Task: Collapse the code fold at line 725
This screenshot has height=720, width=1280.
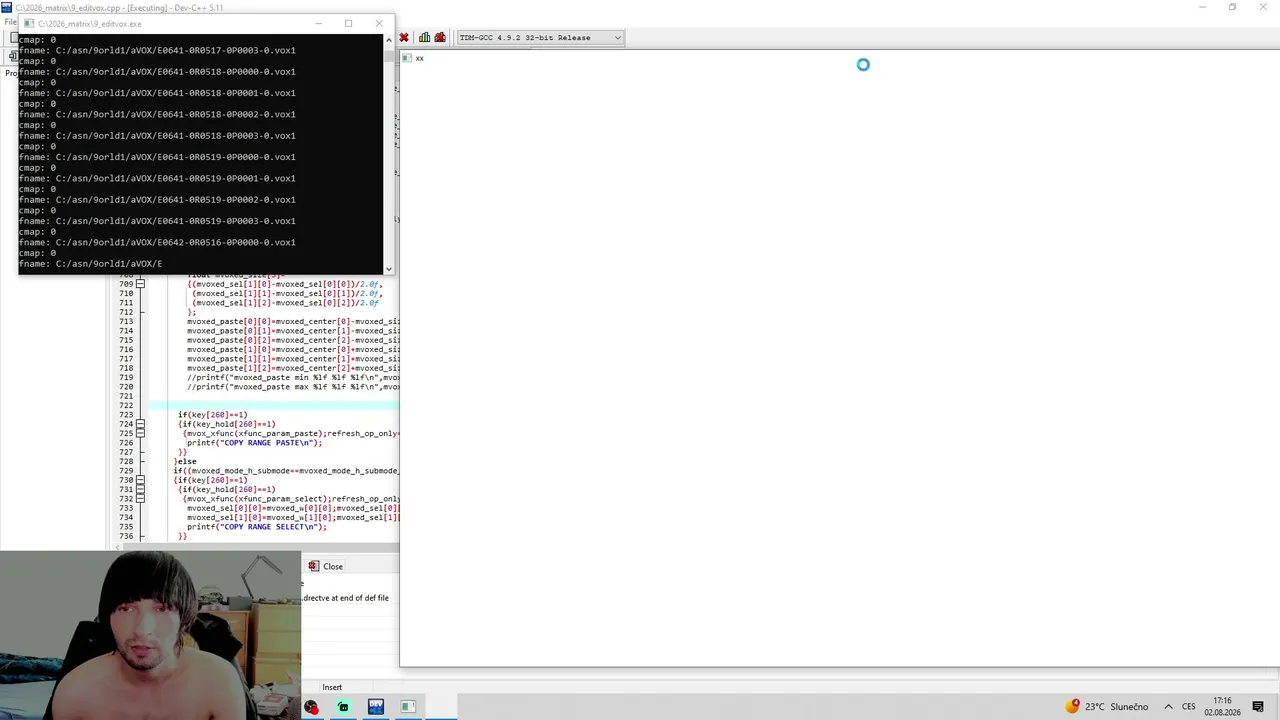Action: (140, 433)
